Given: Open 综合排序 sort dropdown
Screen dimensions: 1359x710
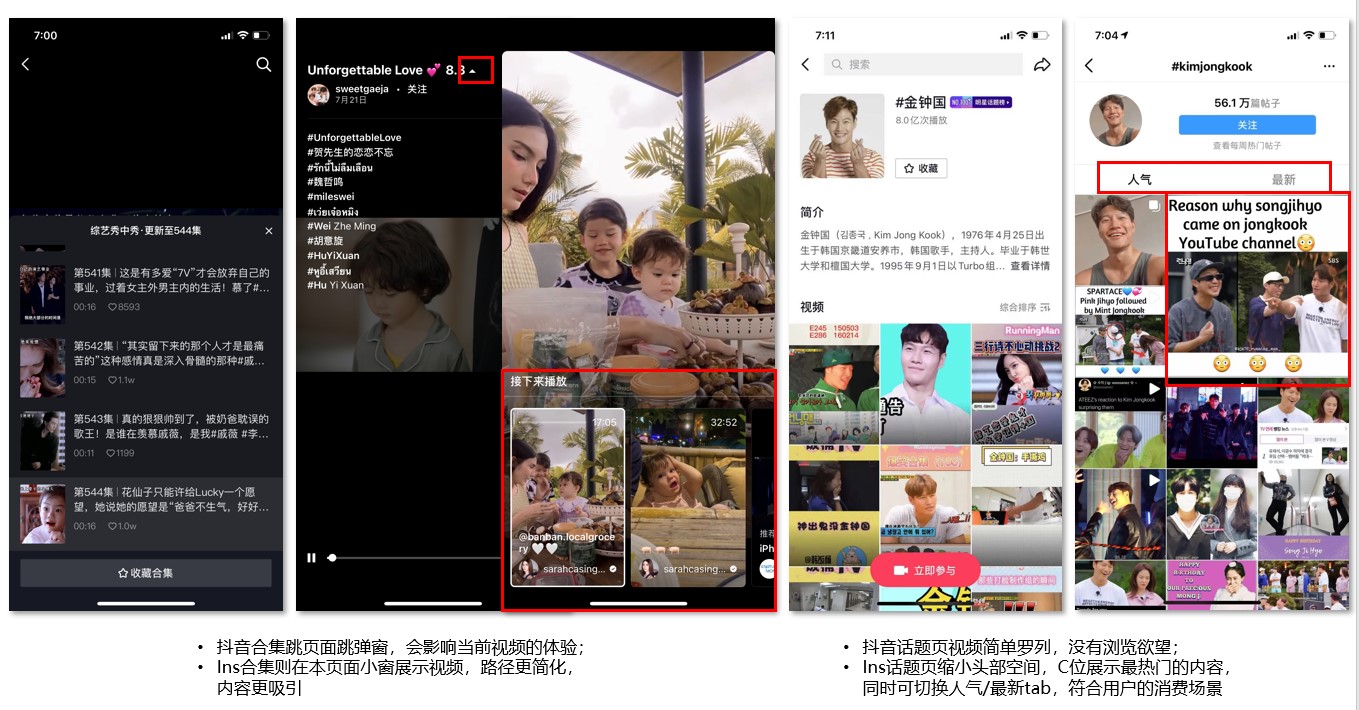Looking at the screenshot, I should pos(1025,307).
